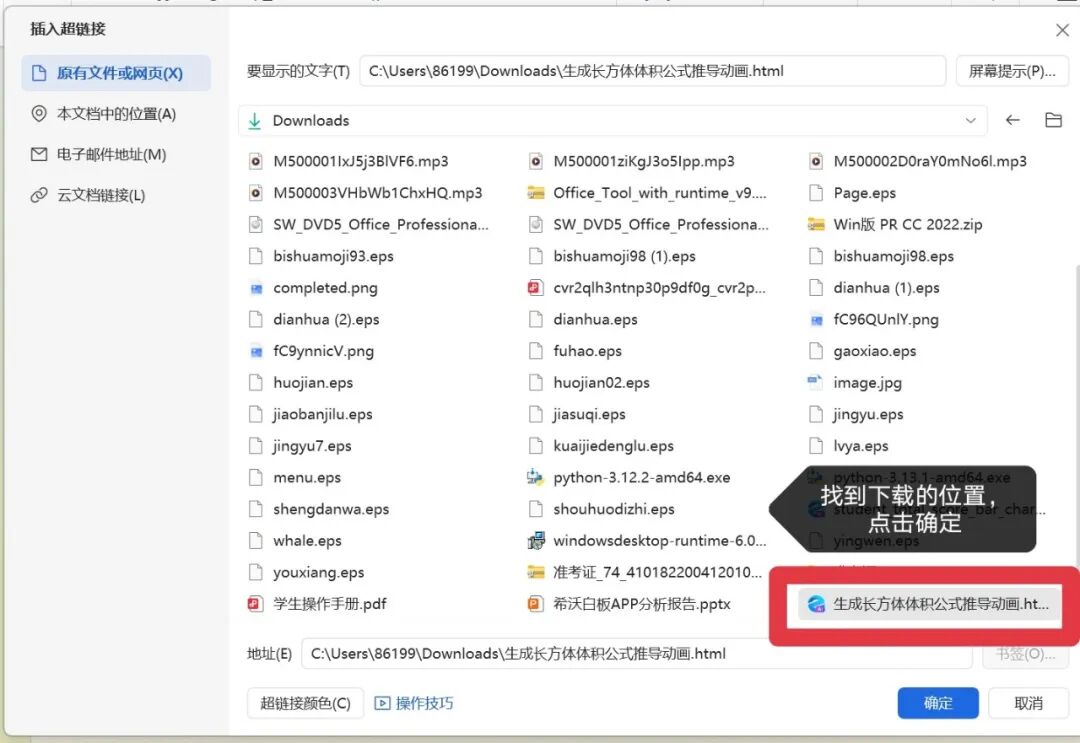Click the back navigation arrow

(1013, 119)
